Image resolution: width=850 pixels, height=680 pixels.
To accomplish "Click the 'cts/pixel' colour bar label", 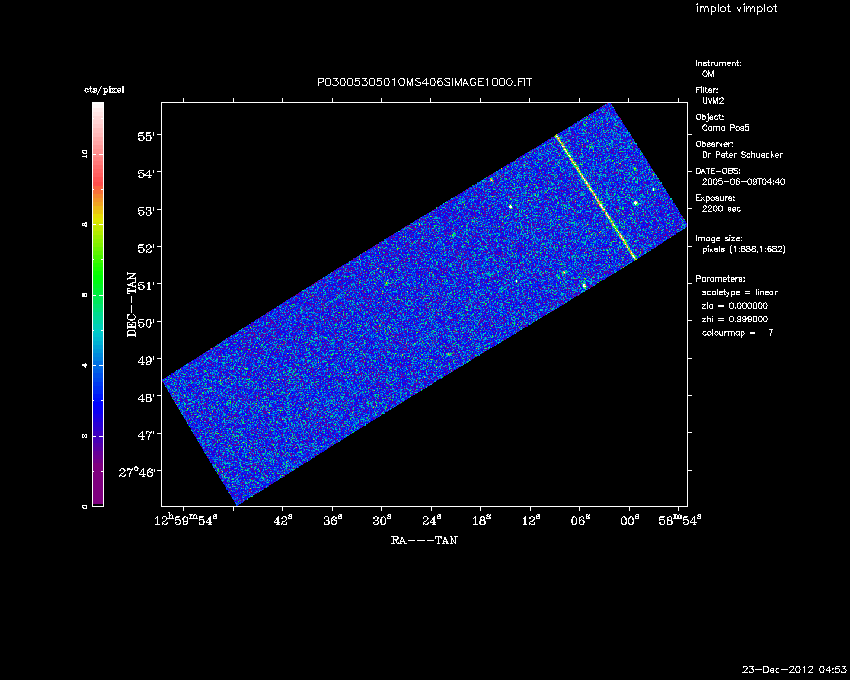I will pos(104,90).
